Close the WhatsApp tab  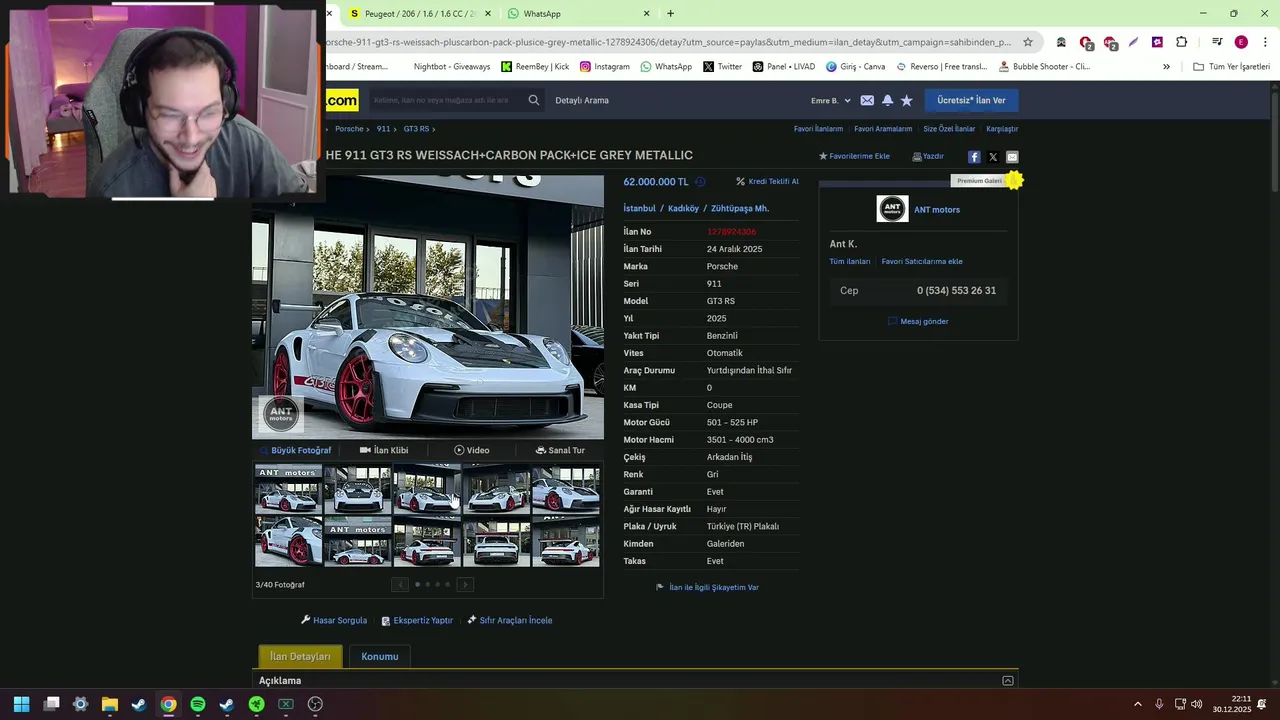coord(646,14)
